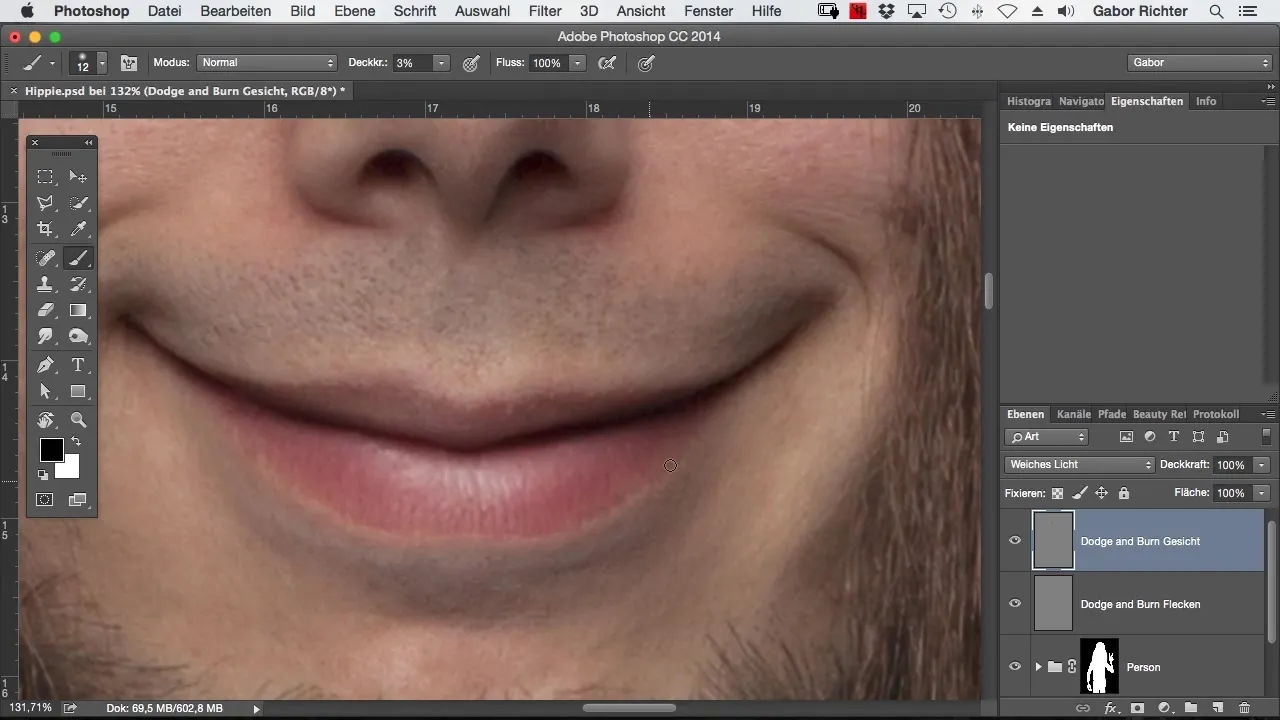Screen dimensions: 1280x720
Task: Select the Sponge tool
Action: [78, 336]
